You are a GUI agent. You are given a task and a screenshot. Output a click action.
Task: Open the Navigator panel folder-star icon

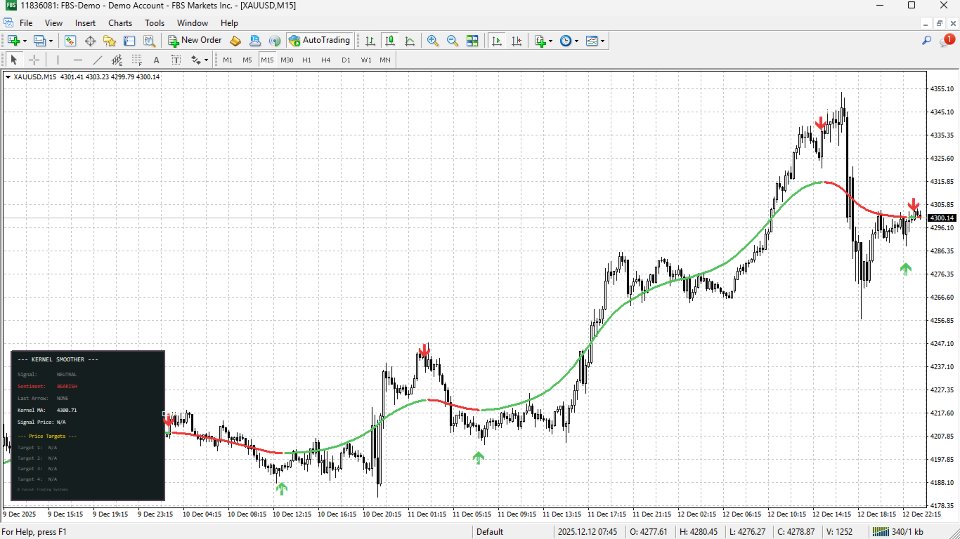(x=110, y=41)
